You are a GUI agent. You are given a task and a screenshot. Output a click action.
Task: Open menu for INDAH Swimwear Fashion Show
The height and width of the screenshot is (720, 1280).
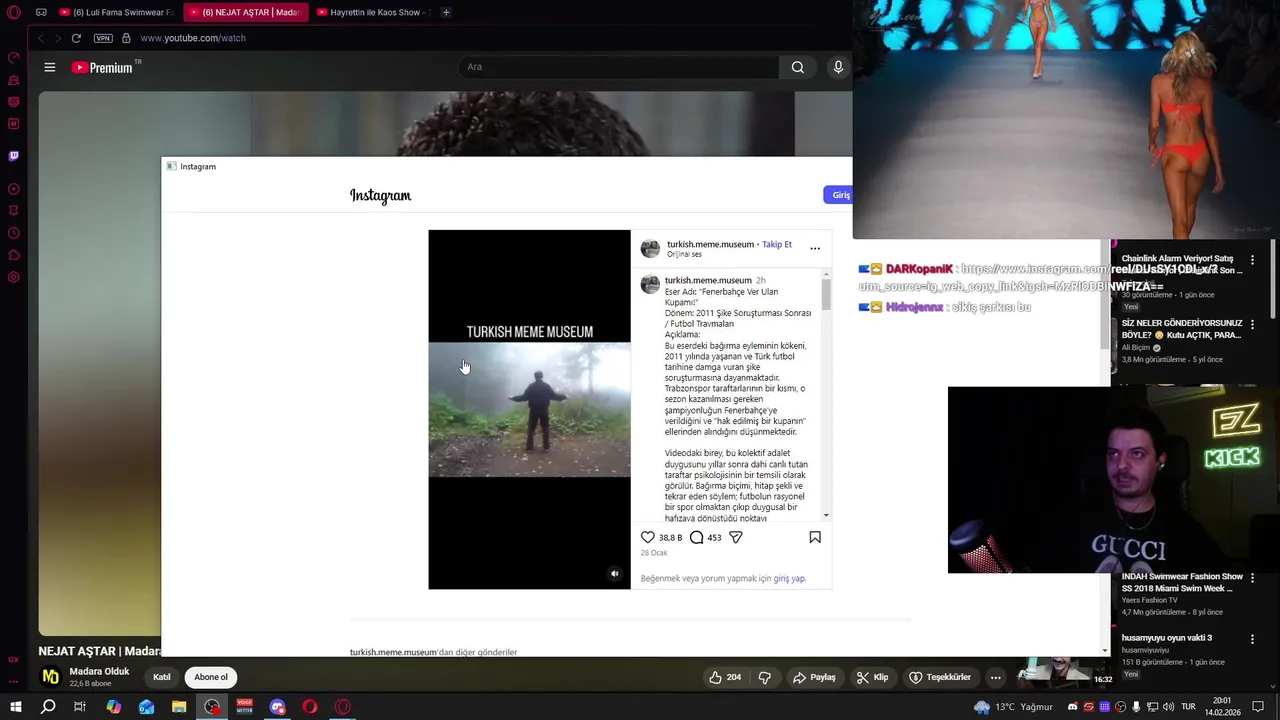click(x=1252, y=578)
